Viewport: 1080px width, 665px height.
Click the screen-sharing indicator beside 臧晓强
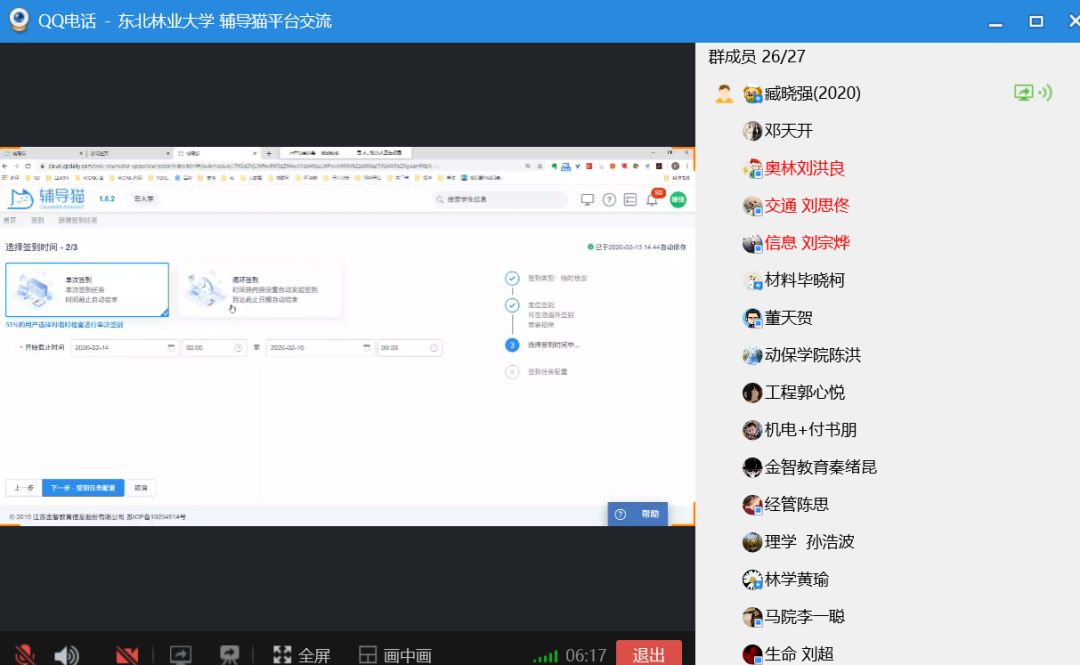(x=1024, y=92)
